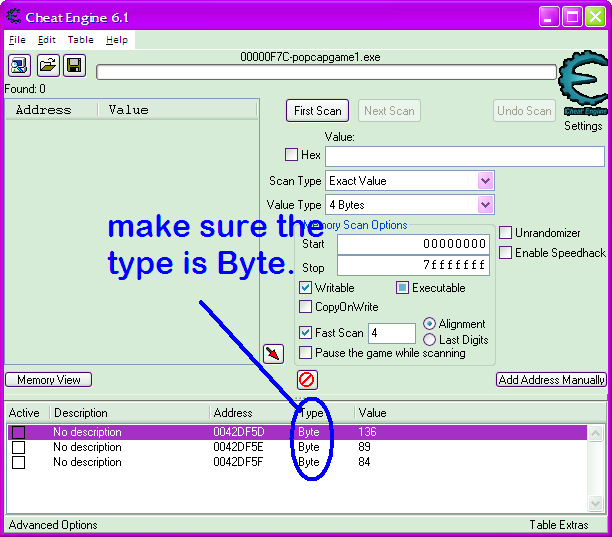
Task: Click Byte type in the 0042DF5F row
Action: (x=309, y=462)
